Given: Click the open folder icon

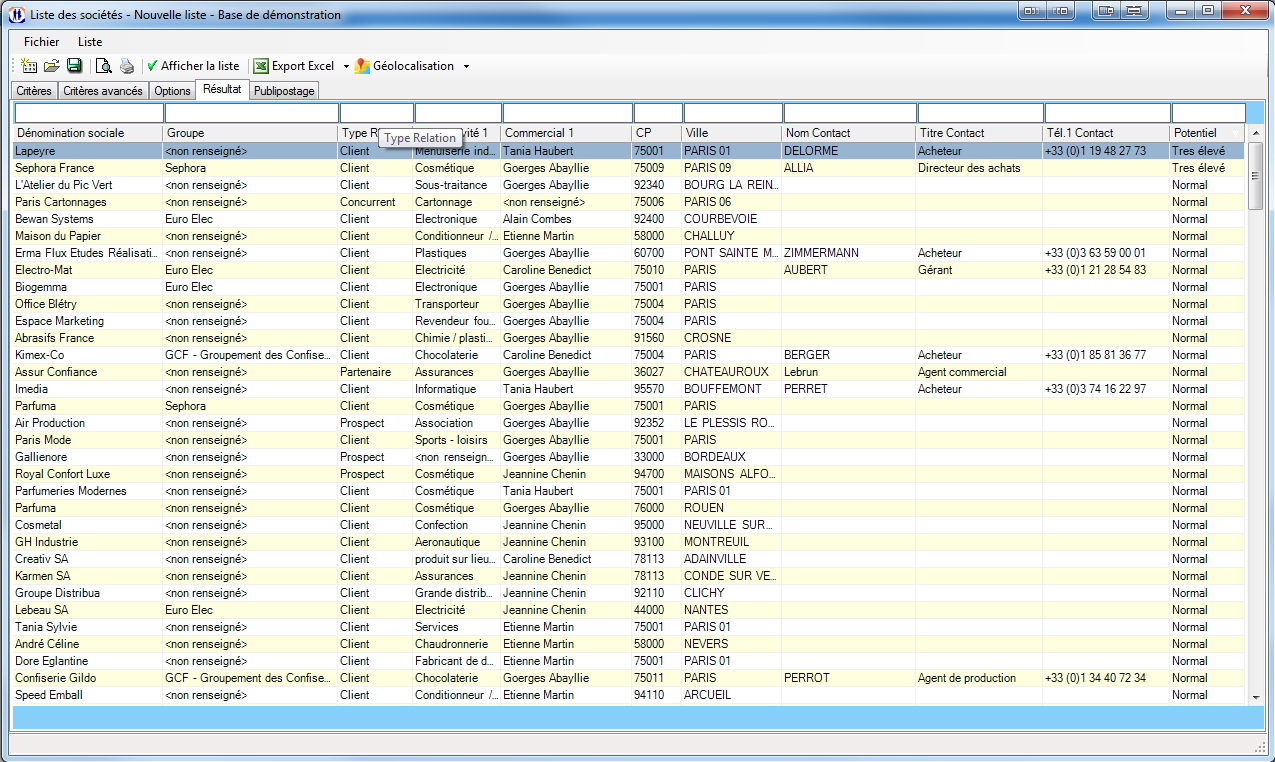Looking at the screenshot, I should (52, 66).
